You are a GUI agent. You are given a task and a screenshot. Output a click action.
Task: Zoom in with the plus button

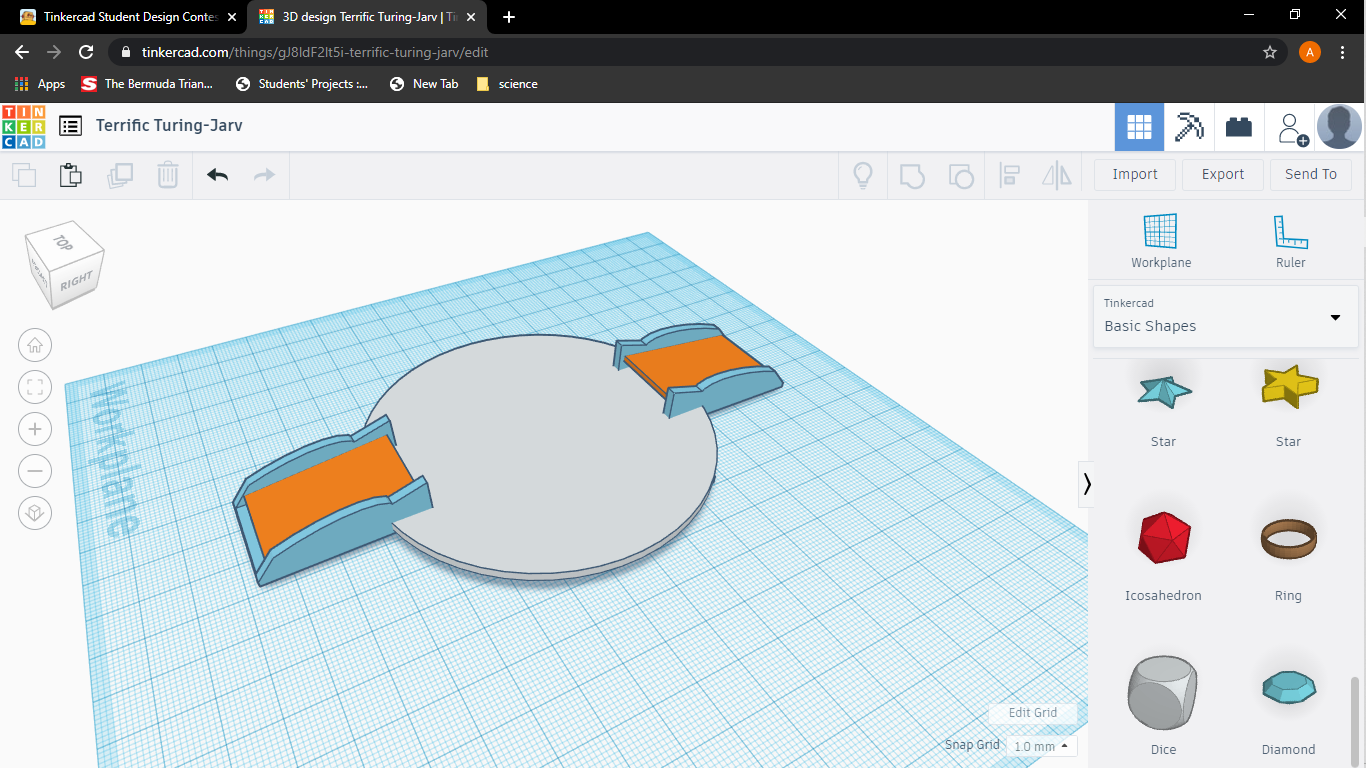(35, 429)
